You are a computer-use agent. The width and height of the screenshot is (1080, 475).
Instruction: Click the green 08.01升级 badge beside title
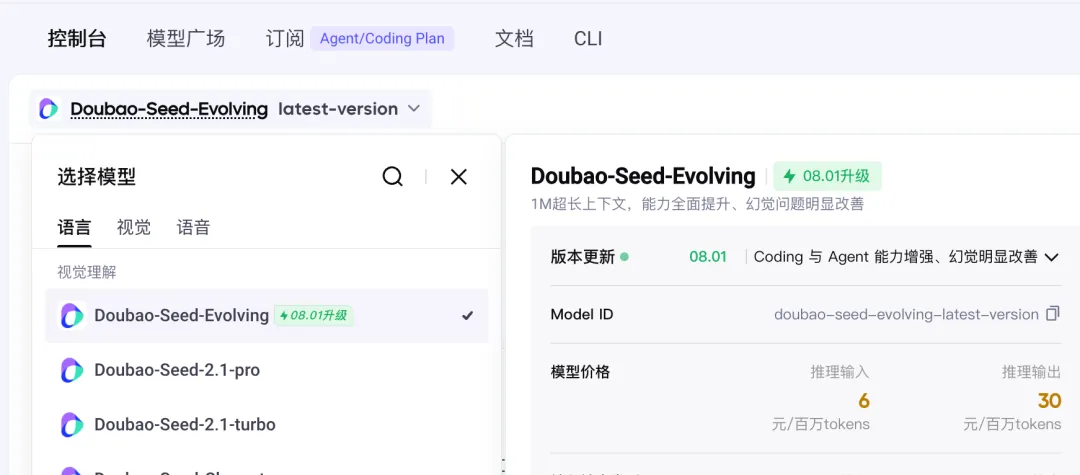[827, 176]
